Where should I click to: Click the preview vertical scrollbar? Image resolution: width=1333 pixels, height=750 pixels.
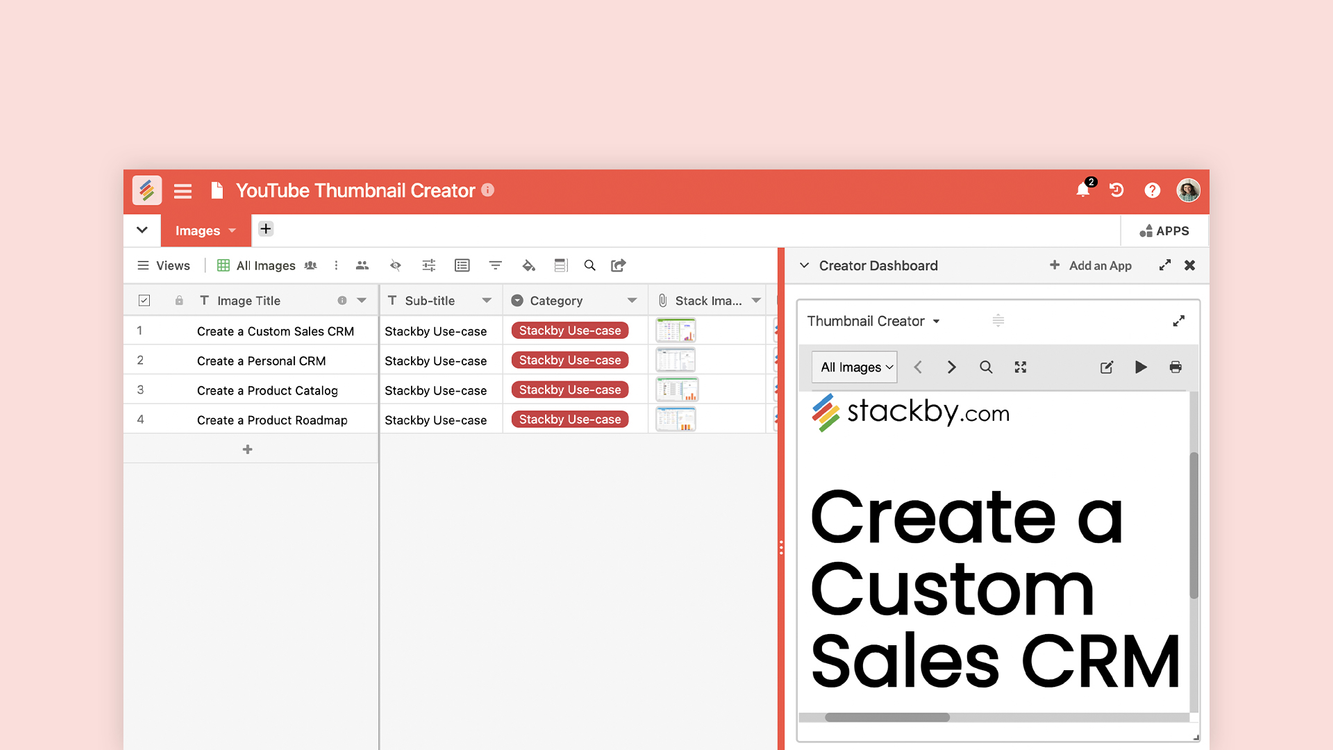tap(1193, 525)
